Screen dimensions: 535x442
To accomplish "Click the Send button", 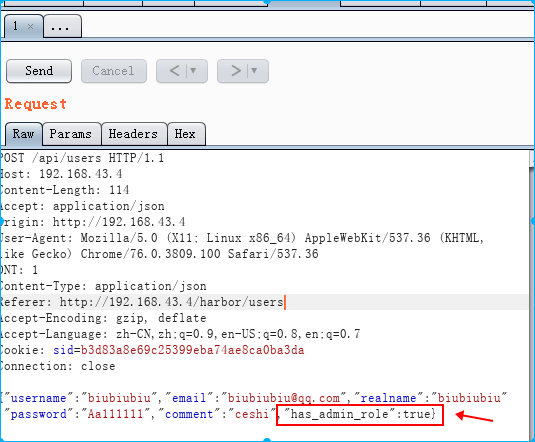I will pos(39,71).
